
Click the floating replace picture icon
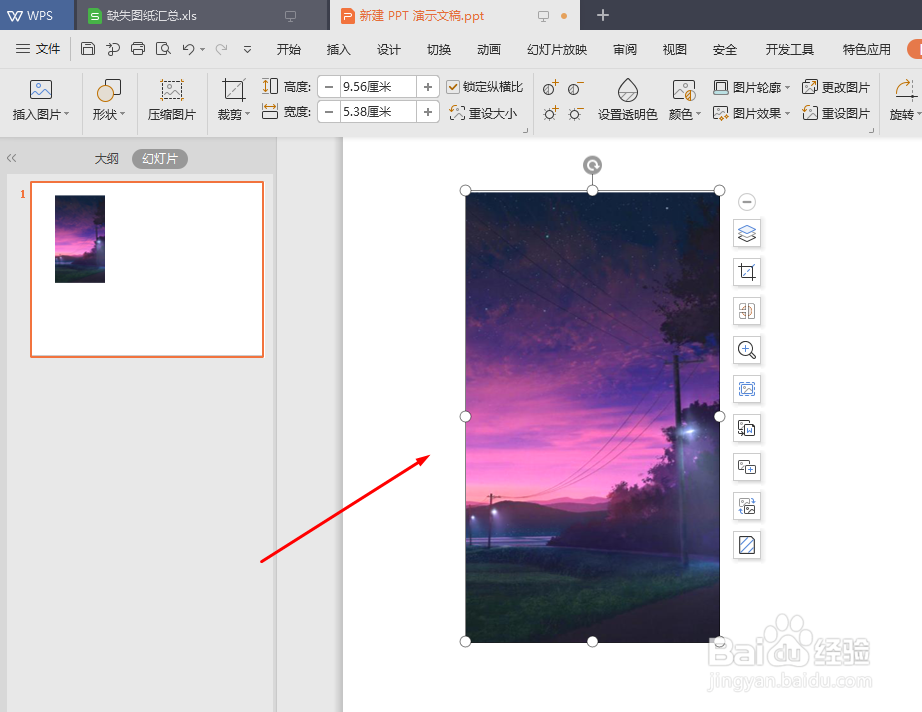click(747, 506)
